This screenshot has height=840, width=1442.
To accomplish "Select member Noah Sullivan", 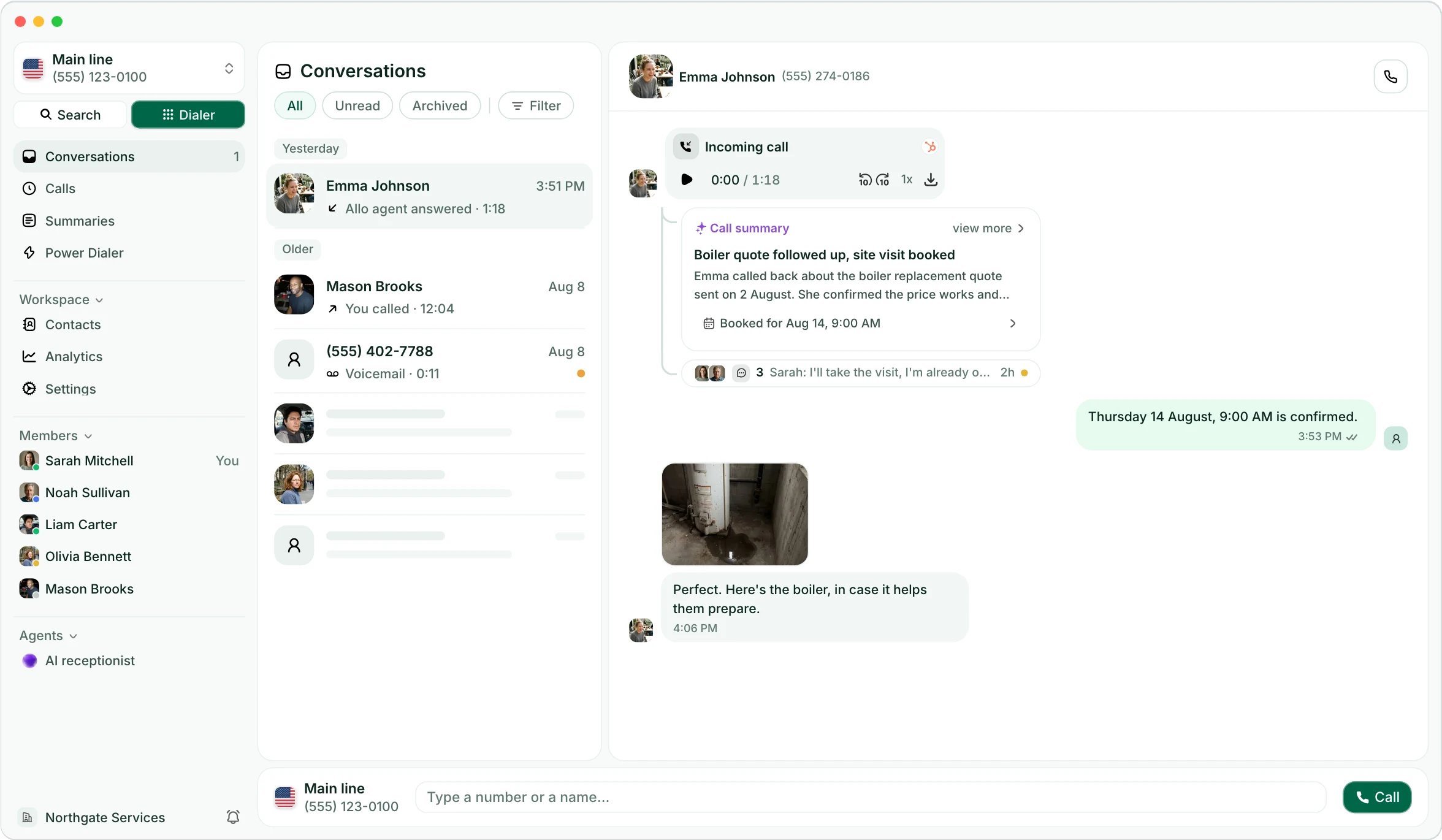I will 129,492.
